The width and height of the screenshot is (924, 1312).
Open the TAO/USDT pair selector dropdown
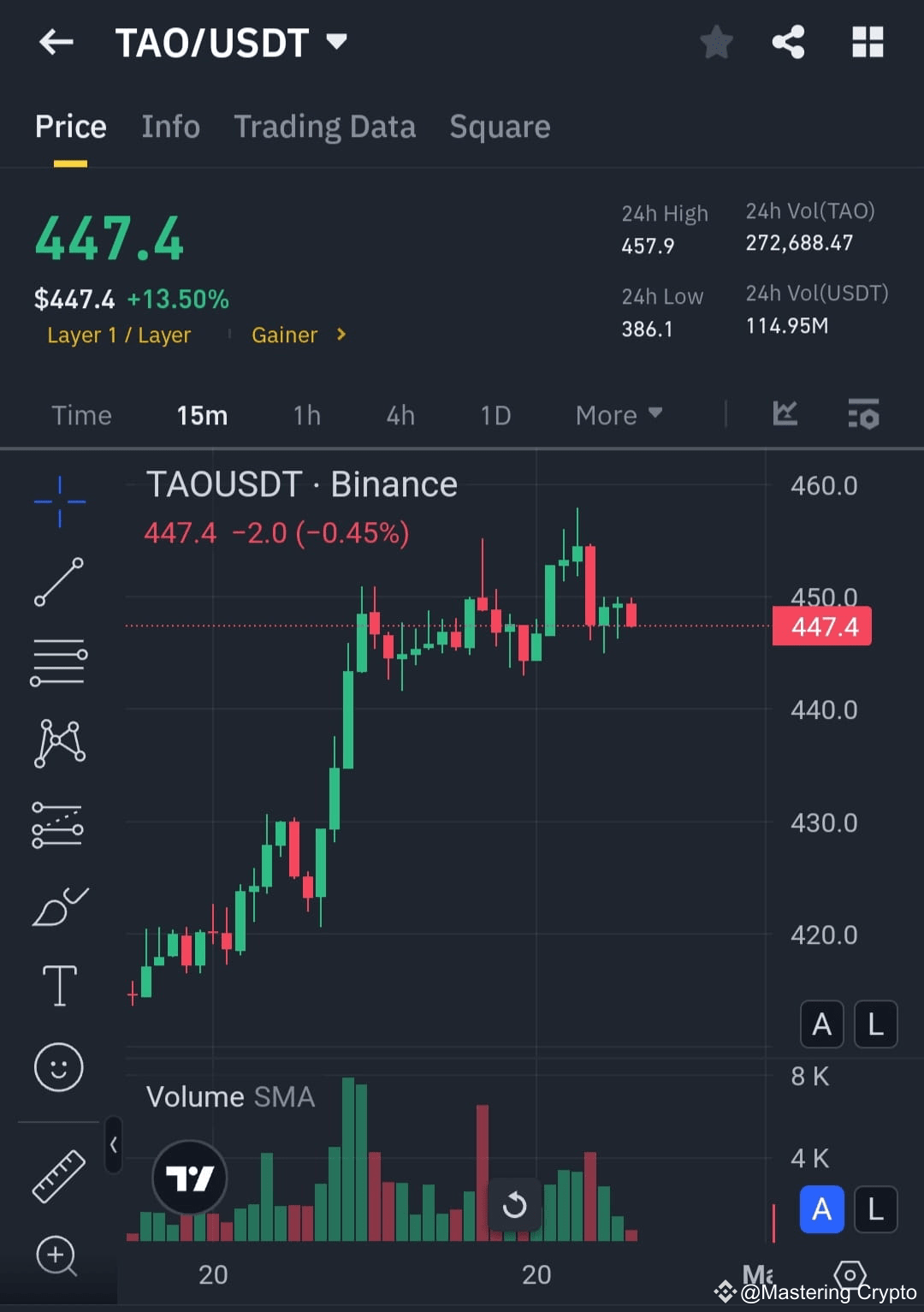point(336,40)
